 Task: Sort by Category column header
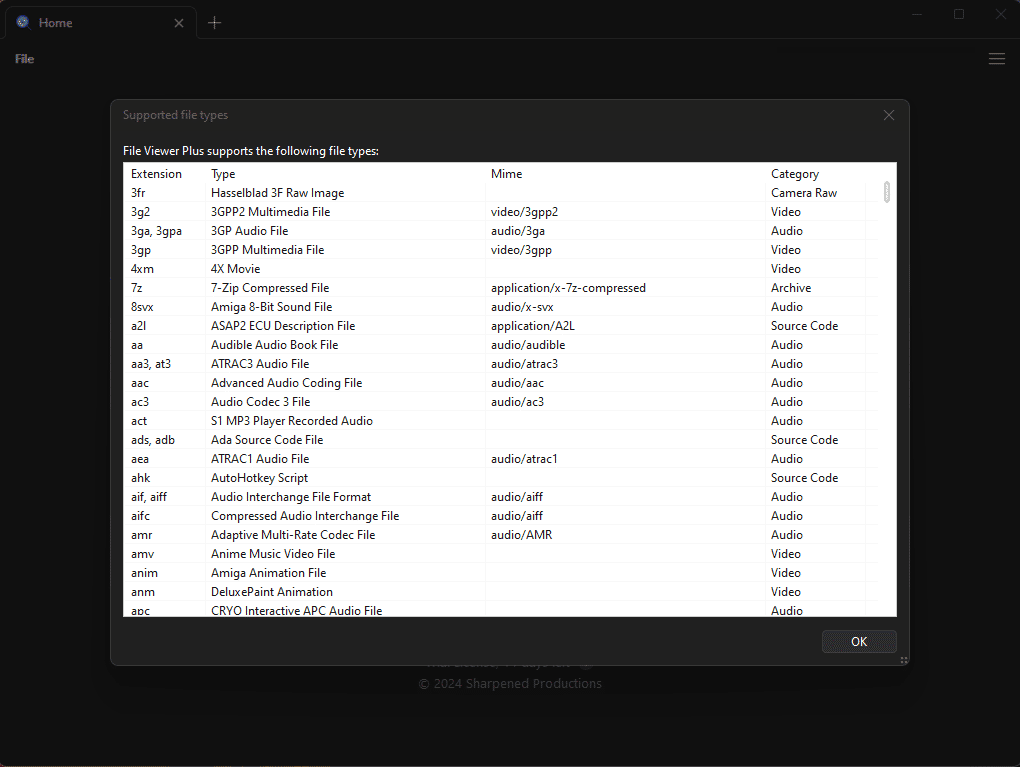795,174
